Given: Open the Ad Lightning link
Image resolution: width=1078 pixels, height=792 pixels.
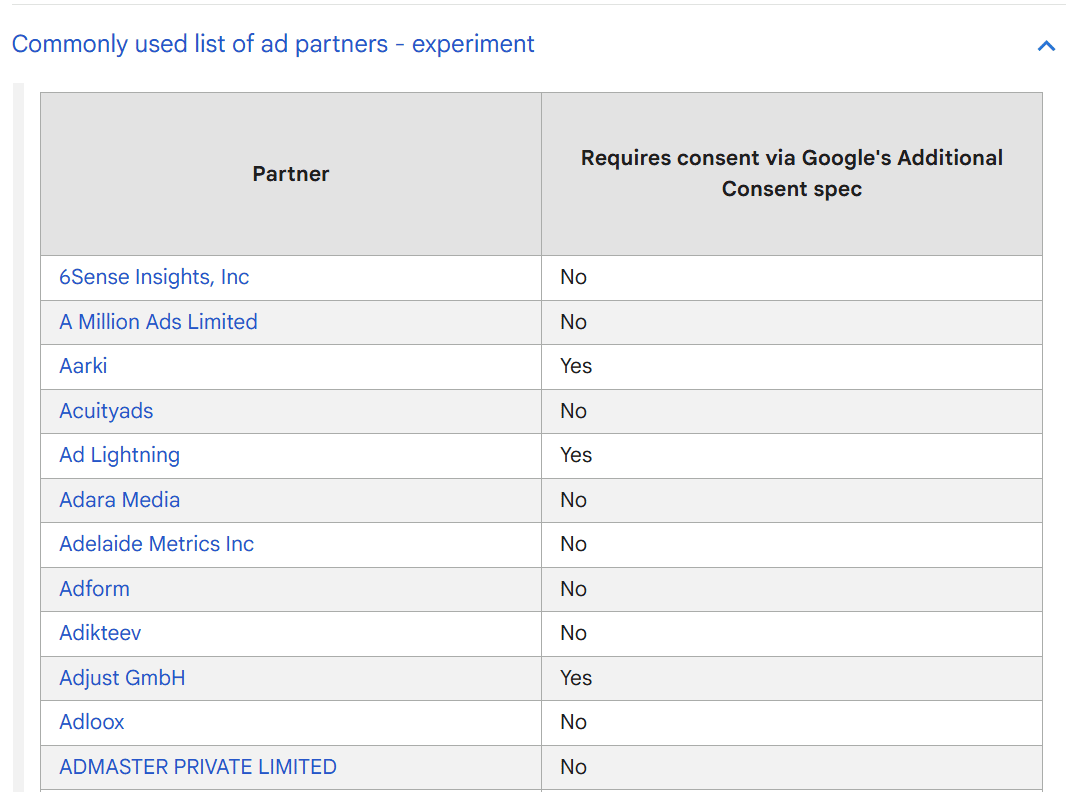Looking at the screenshot, I should coord(119,455).
